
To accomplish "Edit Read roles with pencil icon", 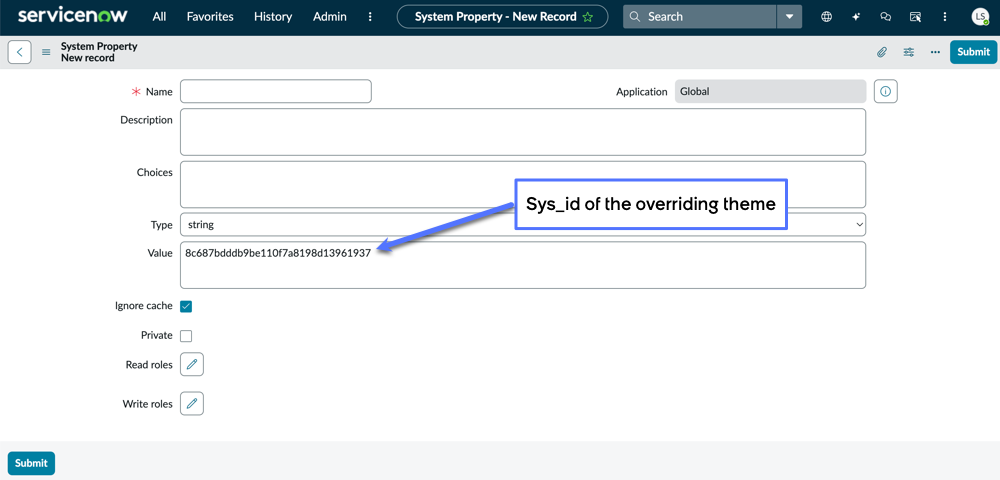I will (192, 365).
